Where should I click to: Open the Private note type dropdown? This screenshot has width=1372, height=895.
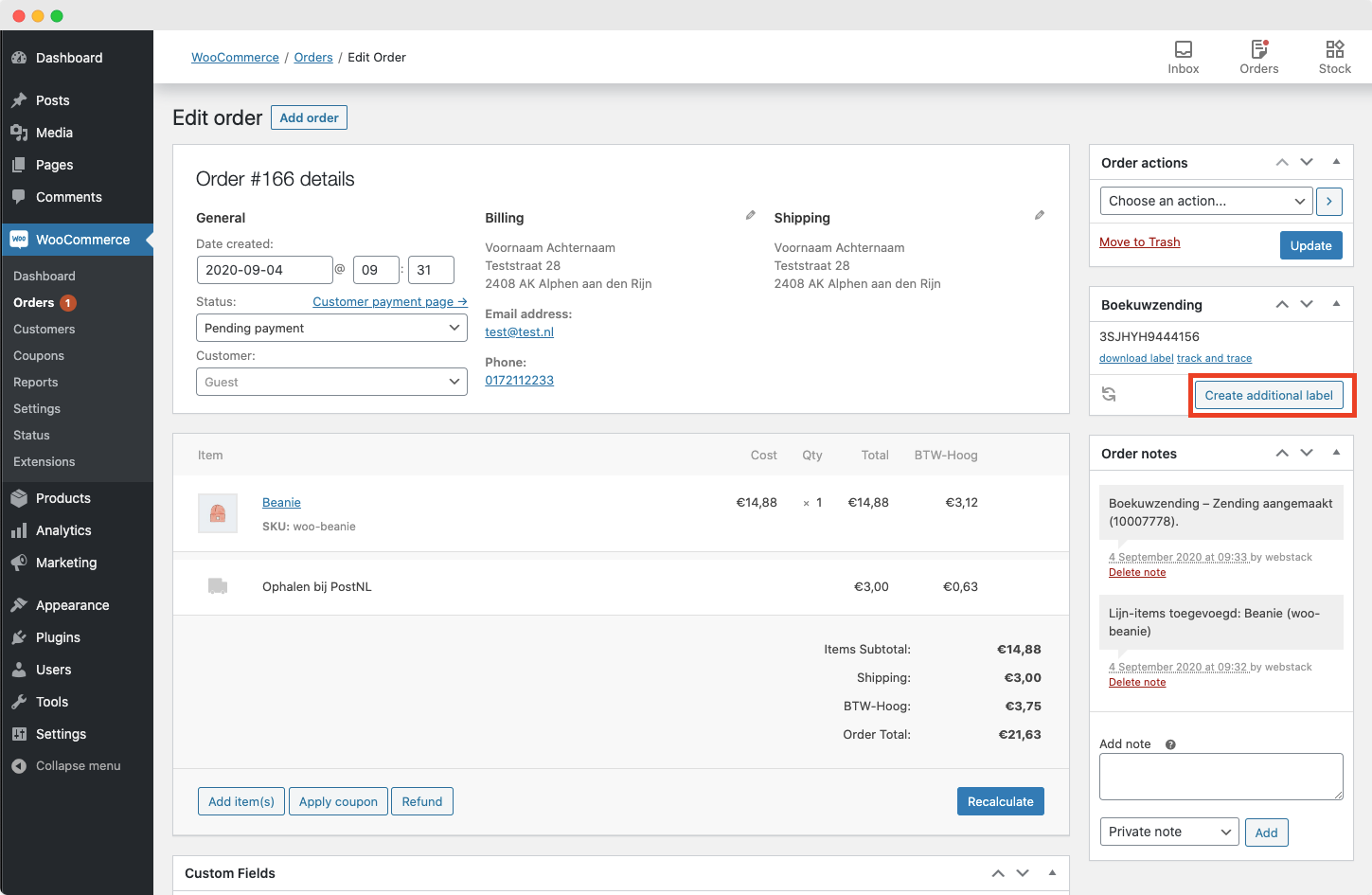pos(1169,832)
